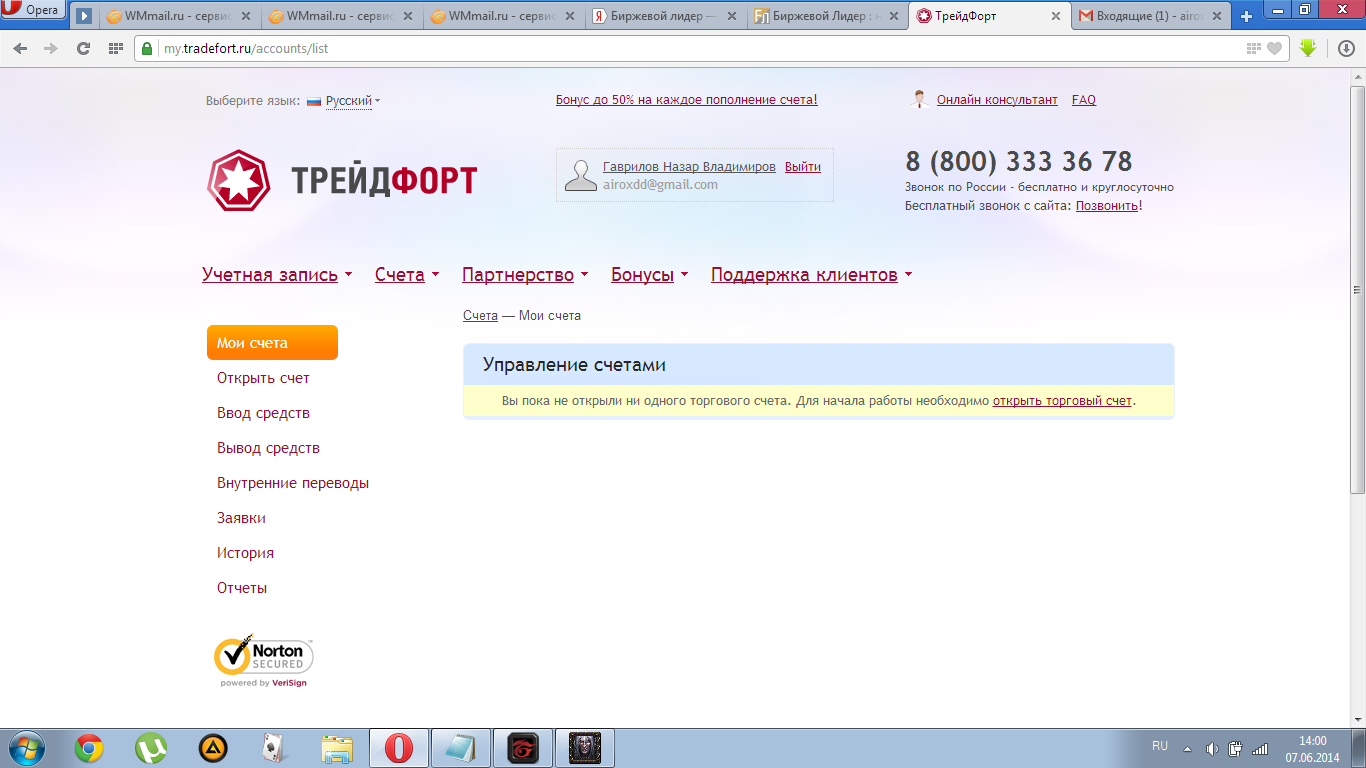Expand the Учетная запись menu
The width and height of the screenshot is (1366, 768).
[x=277, y=275]
